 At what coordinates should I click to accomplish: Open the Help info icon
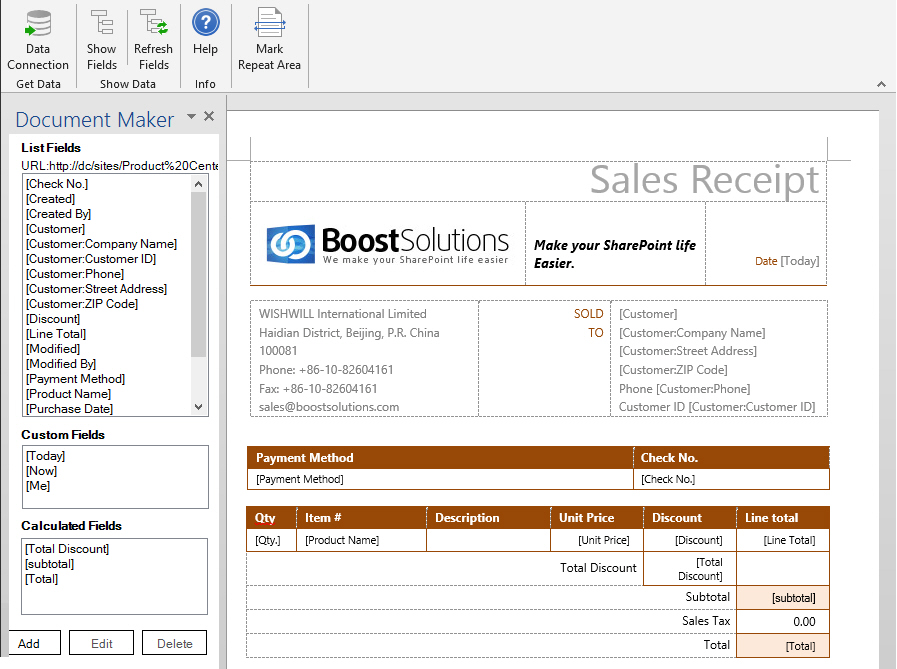[205, 33]
